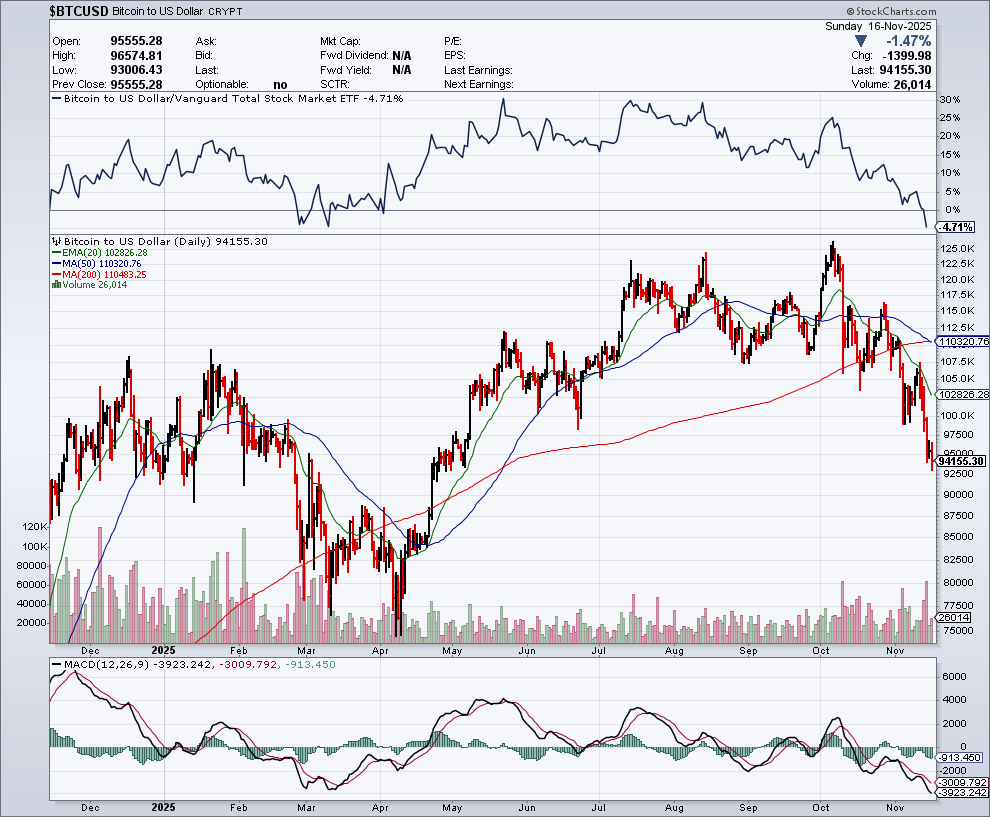Click the -913.450 MACD value label on the right axis

tap(958, 758)
